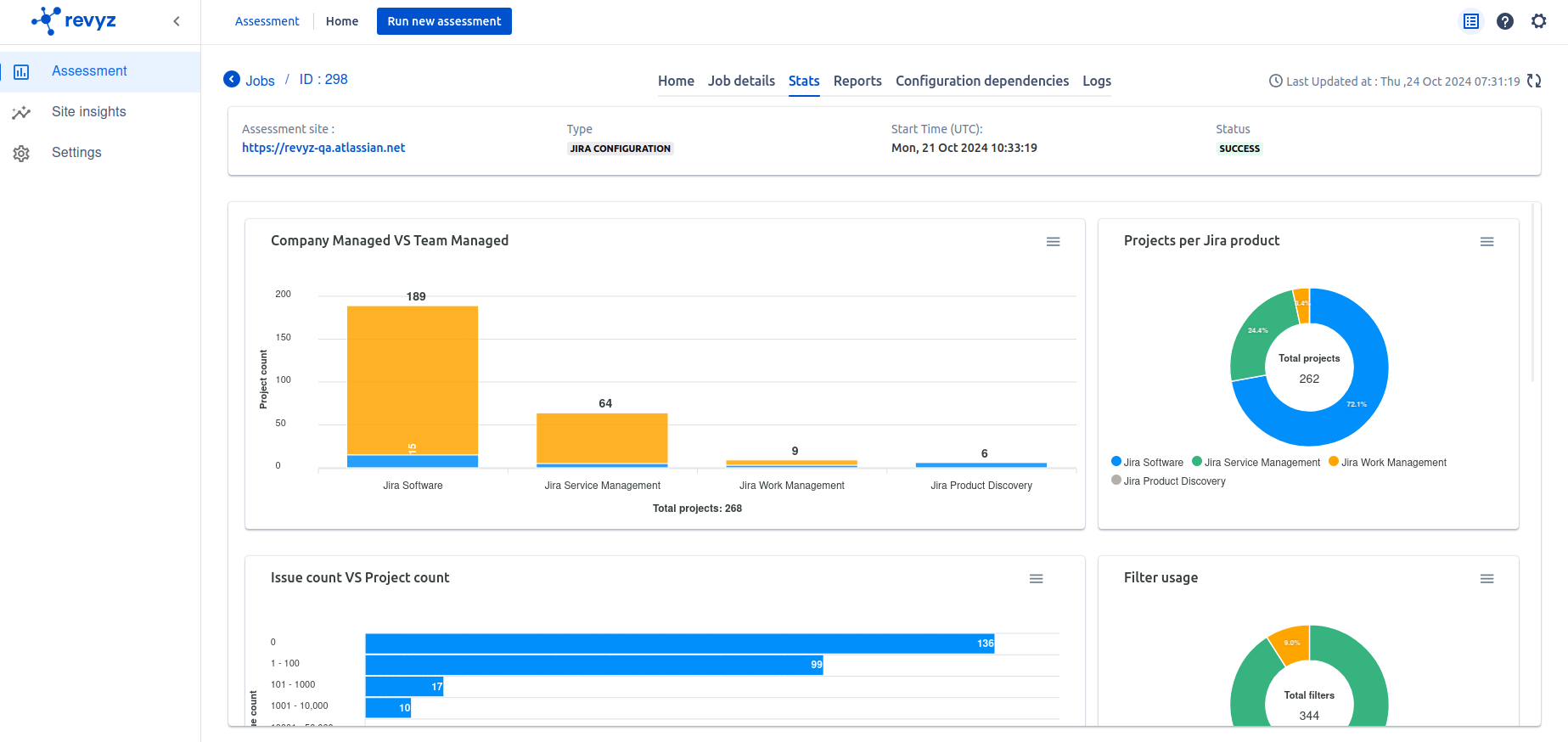Viewport: 1568px width, 742px height.
Task: Open the revyz-qa.atlassian.net site link
Action: pos(323,148)
